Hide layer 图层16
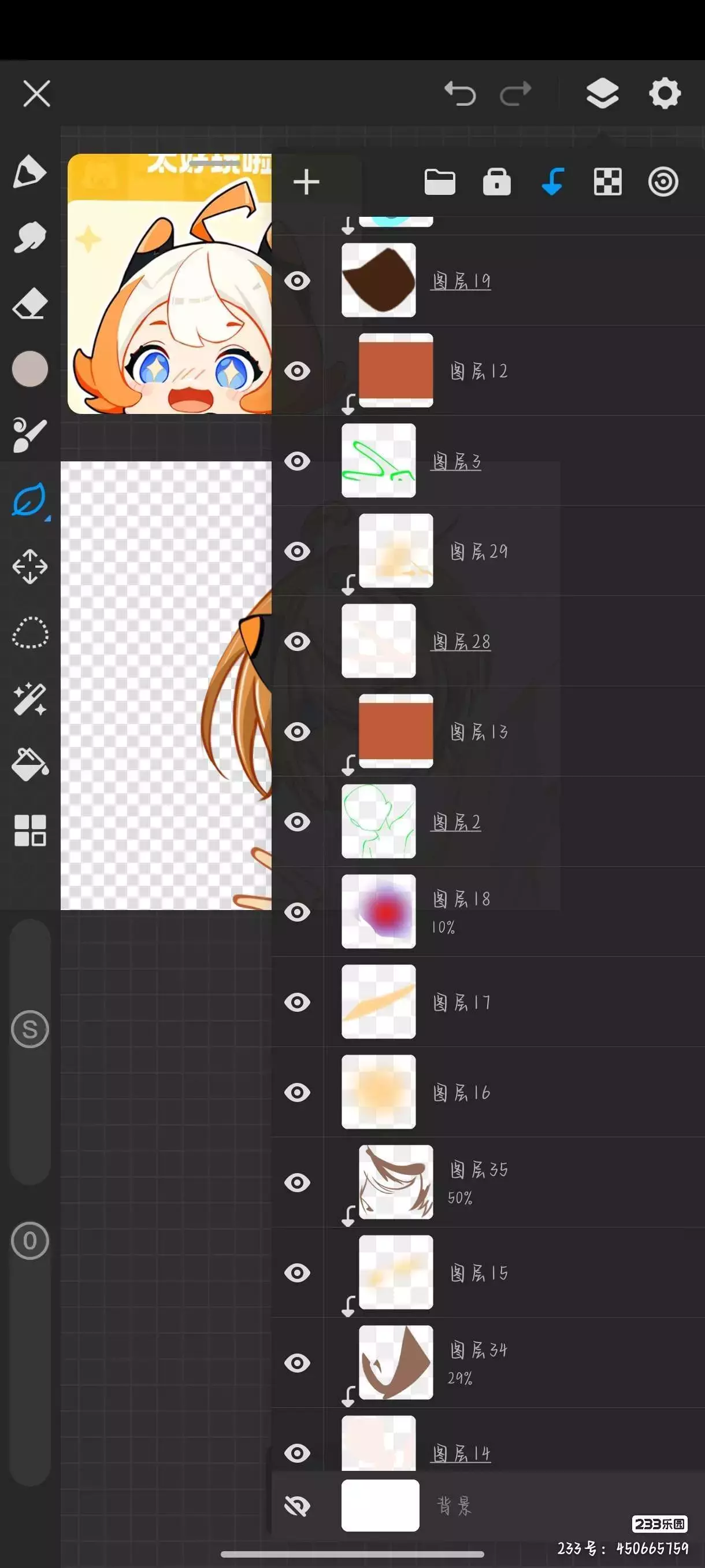 (x=298, y=1092)
